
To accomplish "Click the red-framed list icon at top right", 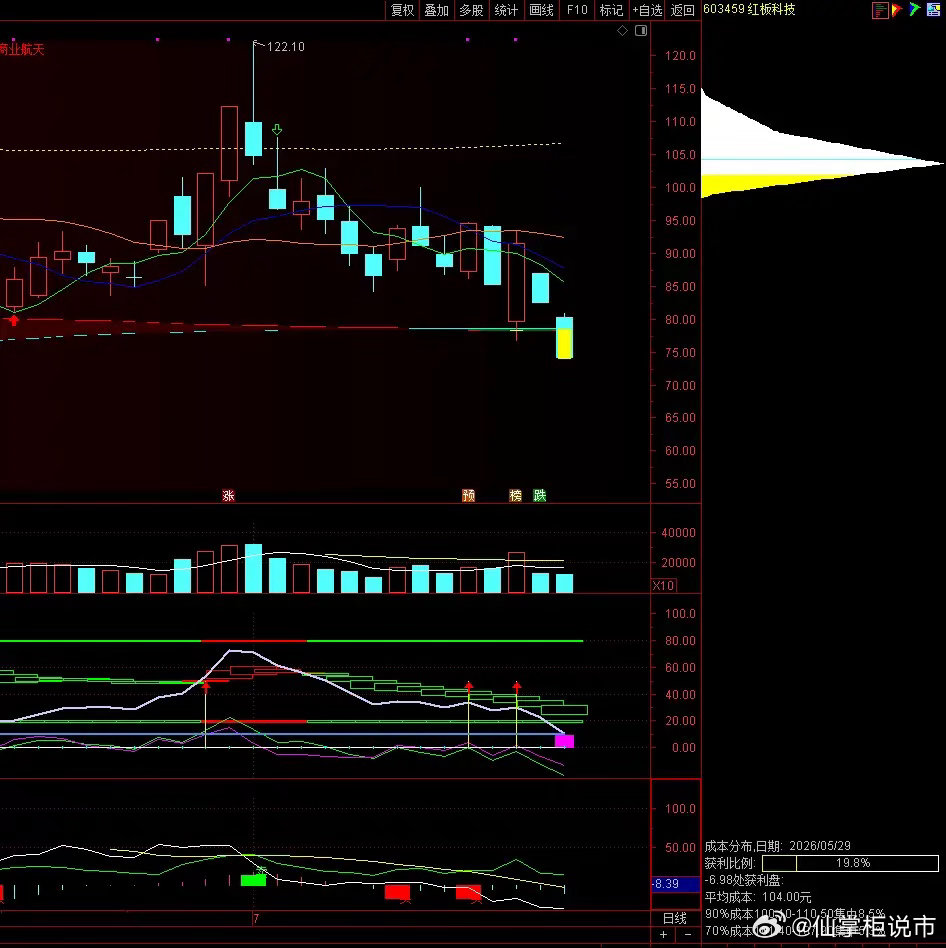I will [880, 10].
